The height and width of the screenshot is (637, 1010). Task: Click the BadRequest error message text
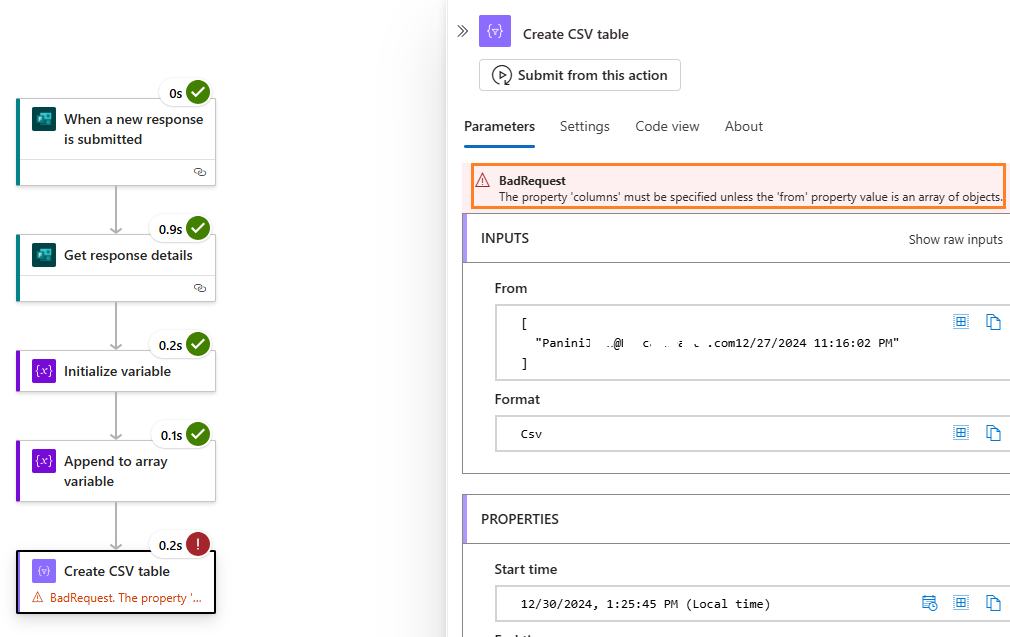pyautogui.click(x=750, y=197)
